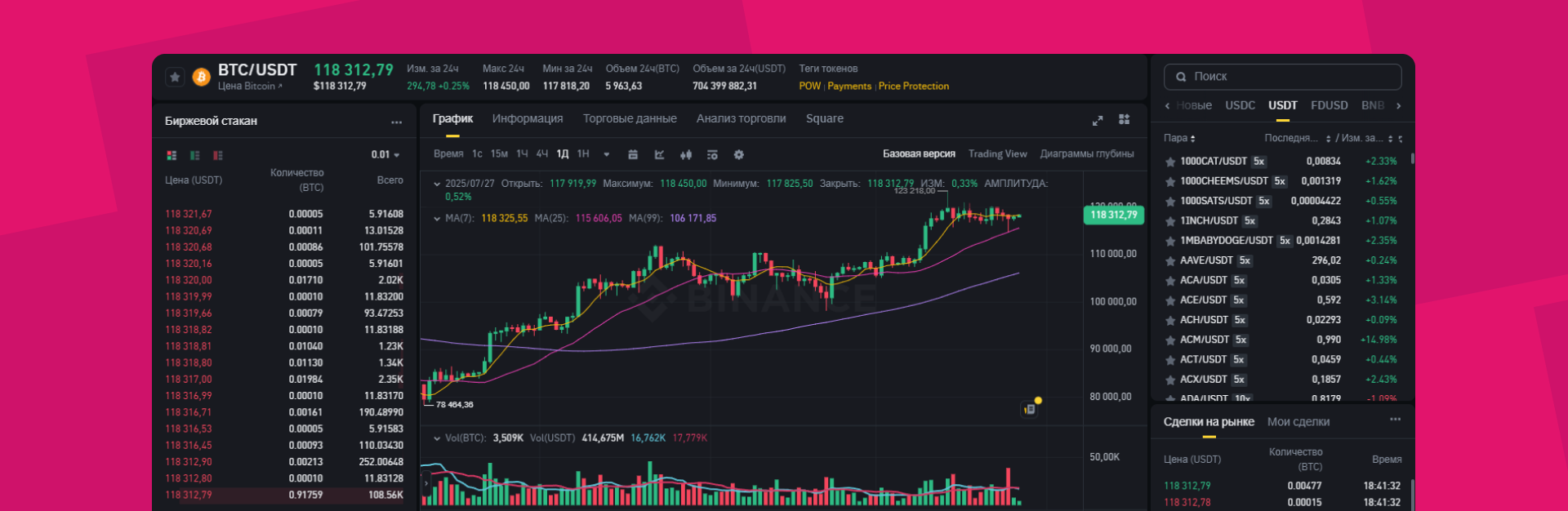
Task: Favorite the 1INCH/USDT pair star
Action: (1169, 221)
